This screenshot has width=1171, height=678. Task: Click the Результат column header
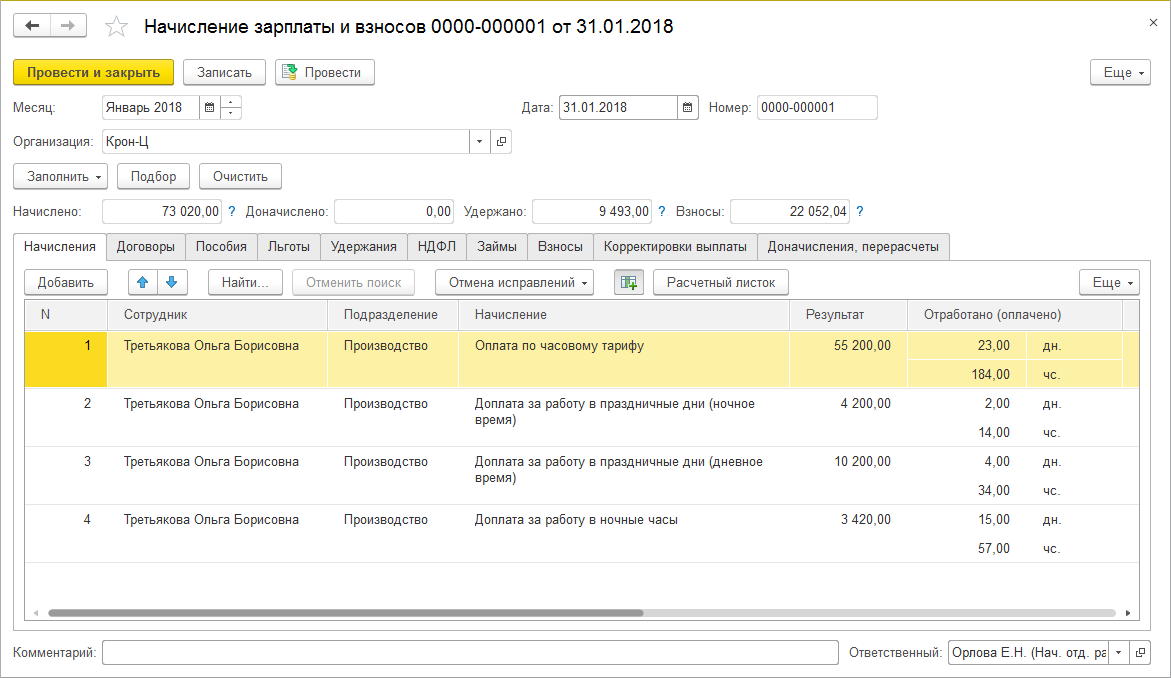[848, 314]
